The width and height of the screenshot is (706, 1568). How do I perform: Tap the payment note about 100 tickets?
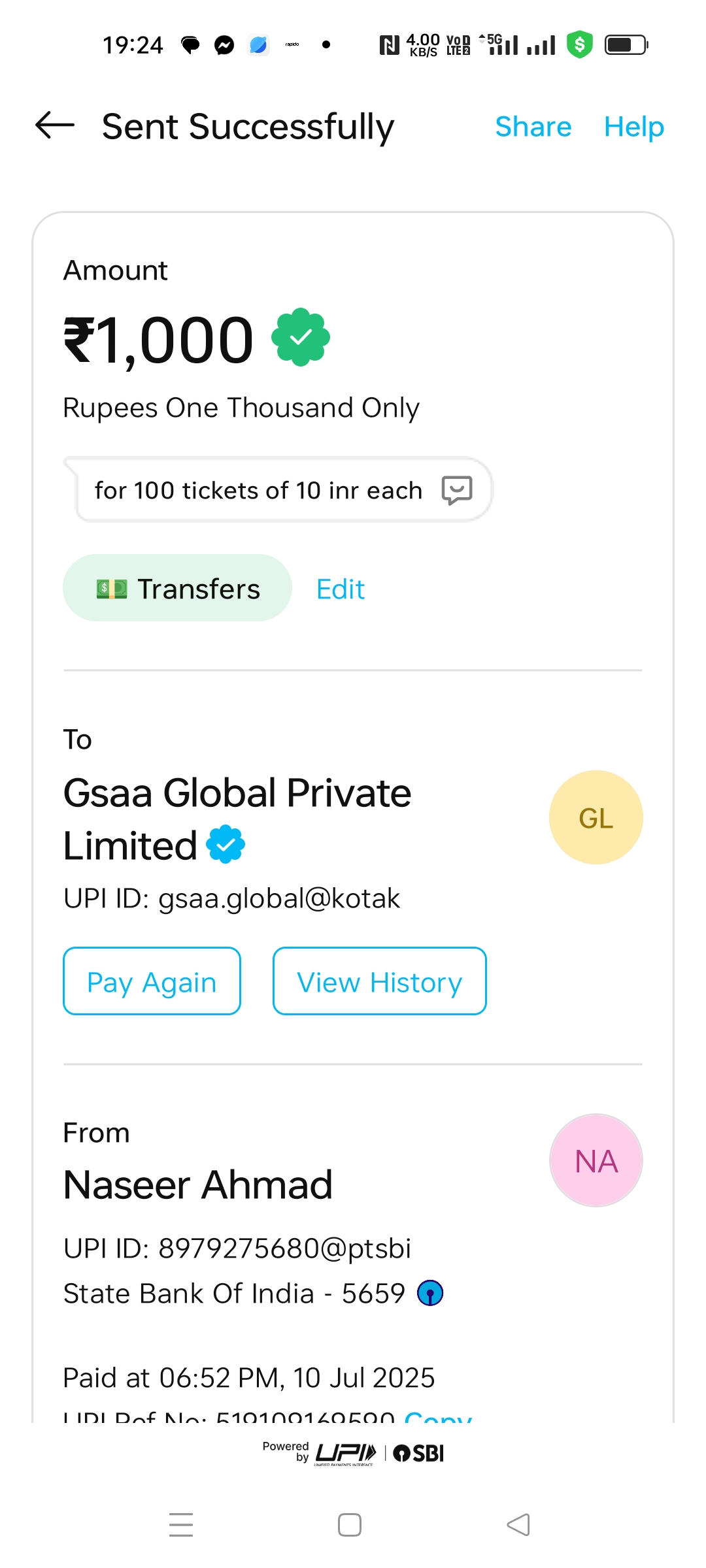pyautogui.click(x=258, y=490)
